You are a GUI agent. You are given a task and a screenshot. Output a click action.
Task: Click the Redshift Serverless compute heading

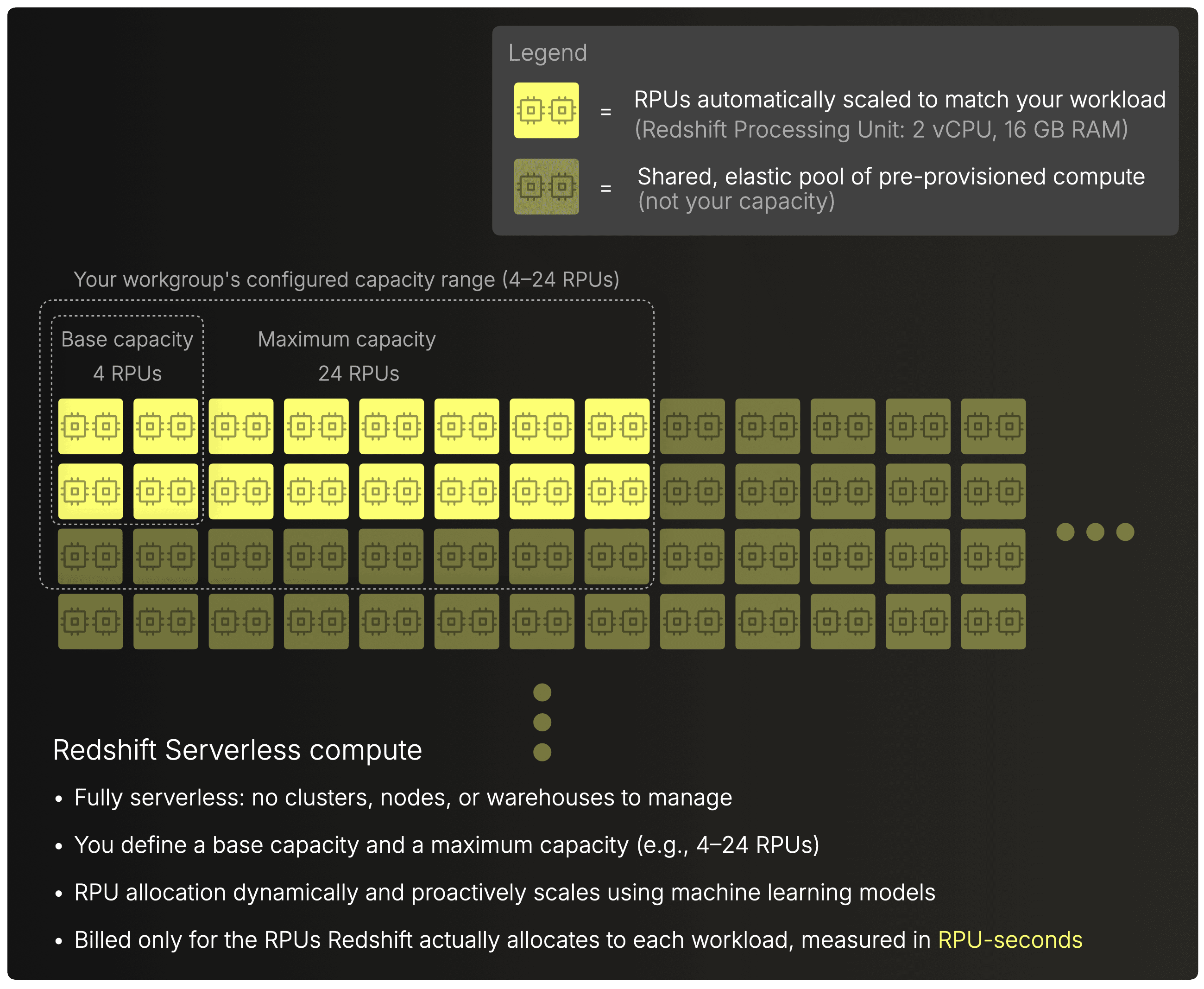pyautogui.click(x=238, y=750)
